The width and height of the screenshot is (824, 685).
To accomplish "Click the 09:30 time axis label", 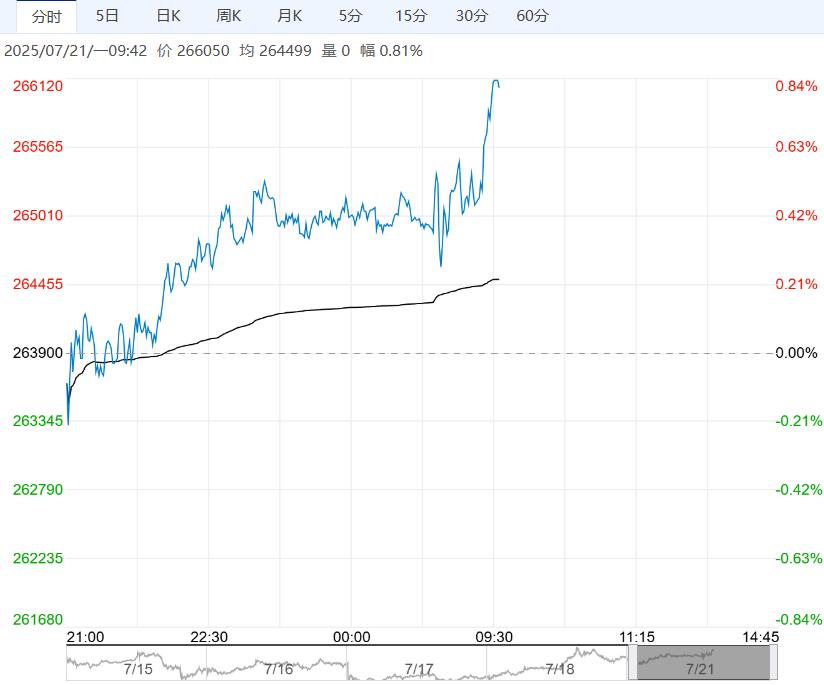I will pos(492,637).
